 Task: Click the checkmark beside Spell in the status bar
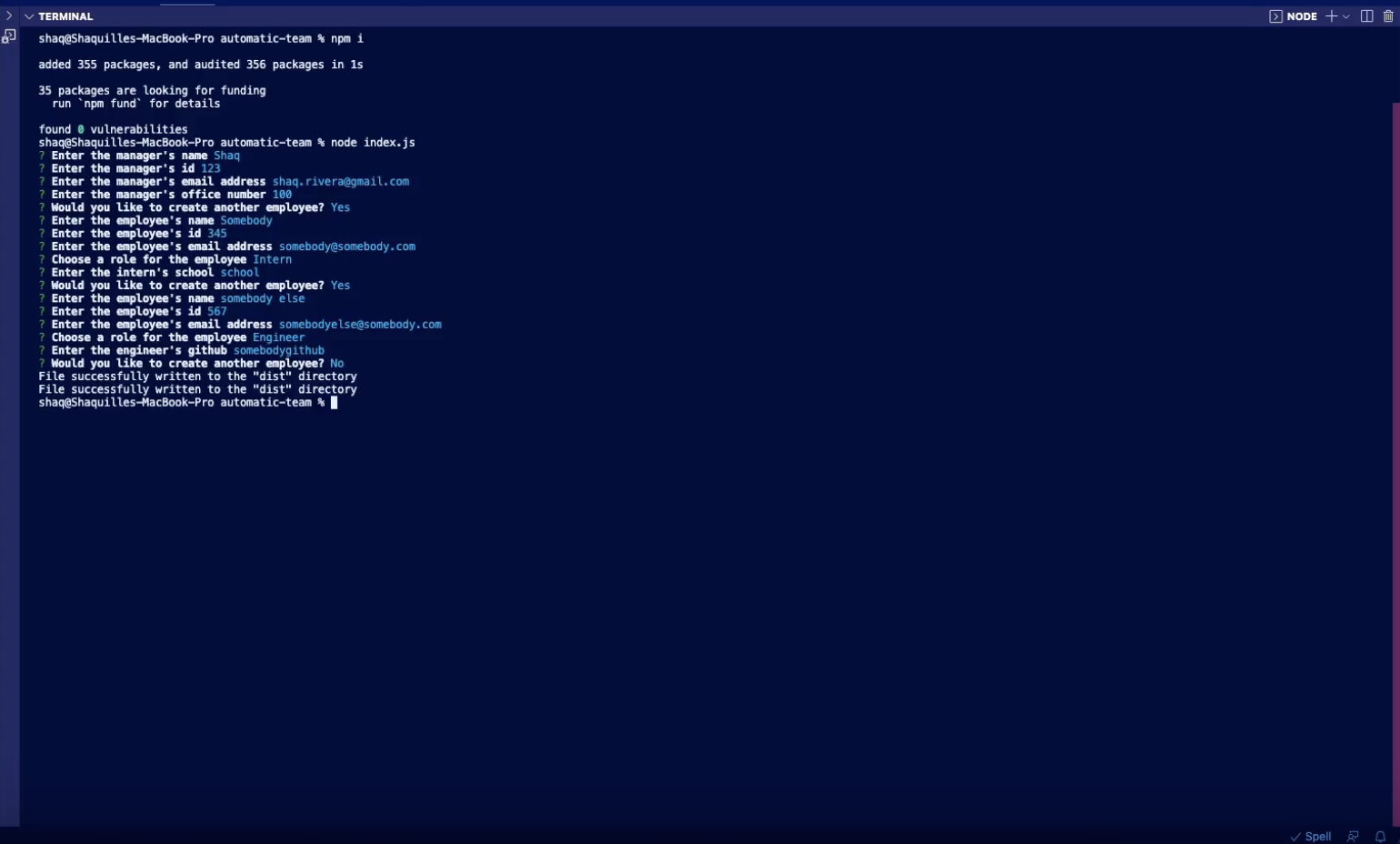(x=1295, y=837)
